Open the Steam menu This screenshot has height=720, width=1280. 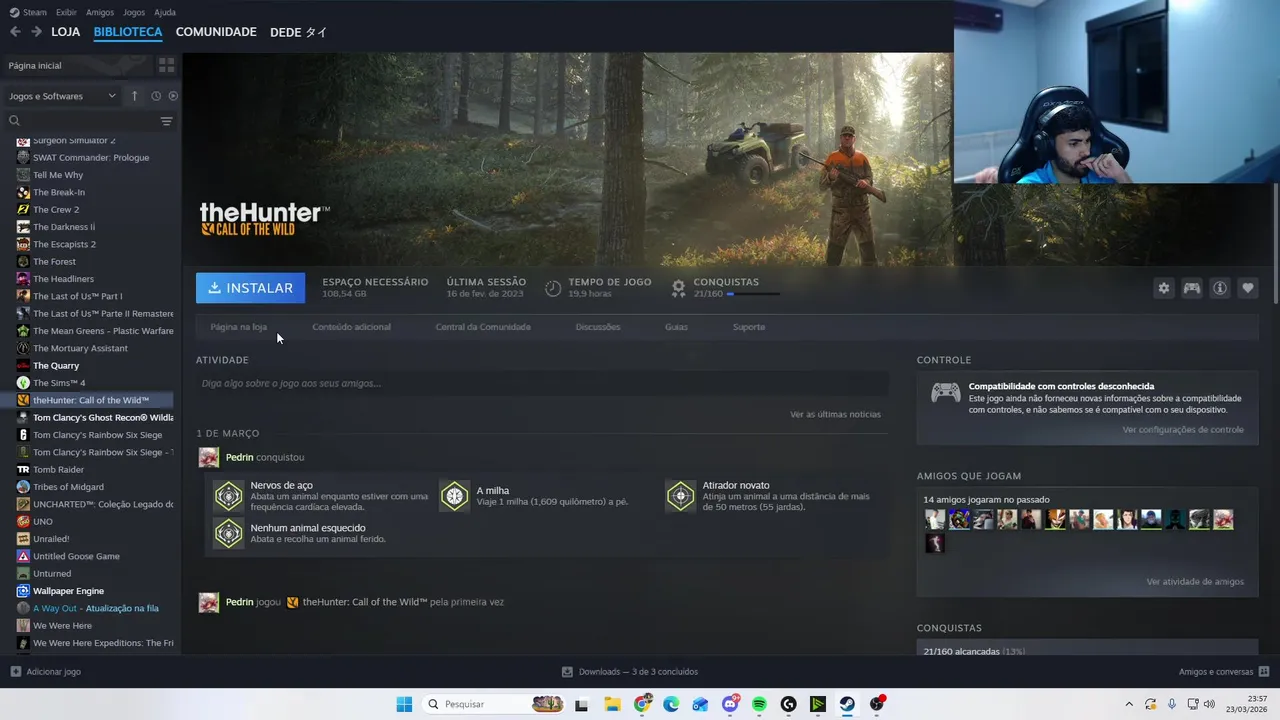coord(28,12)
